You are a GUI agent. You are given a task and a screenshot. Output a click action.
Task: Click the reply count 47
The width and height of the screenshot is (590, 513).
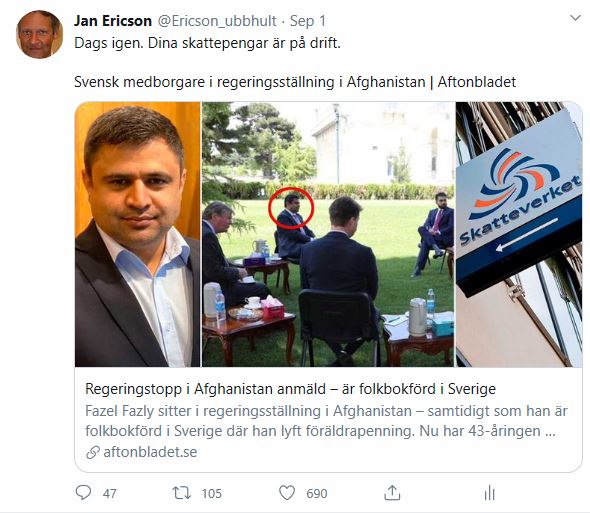coord(109,493)
